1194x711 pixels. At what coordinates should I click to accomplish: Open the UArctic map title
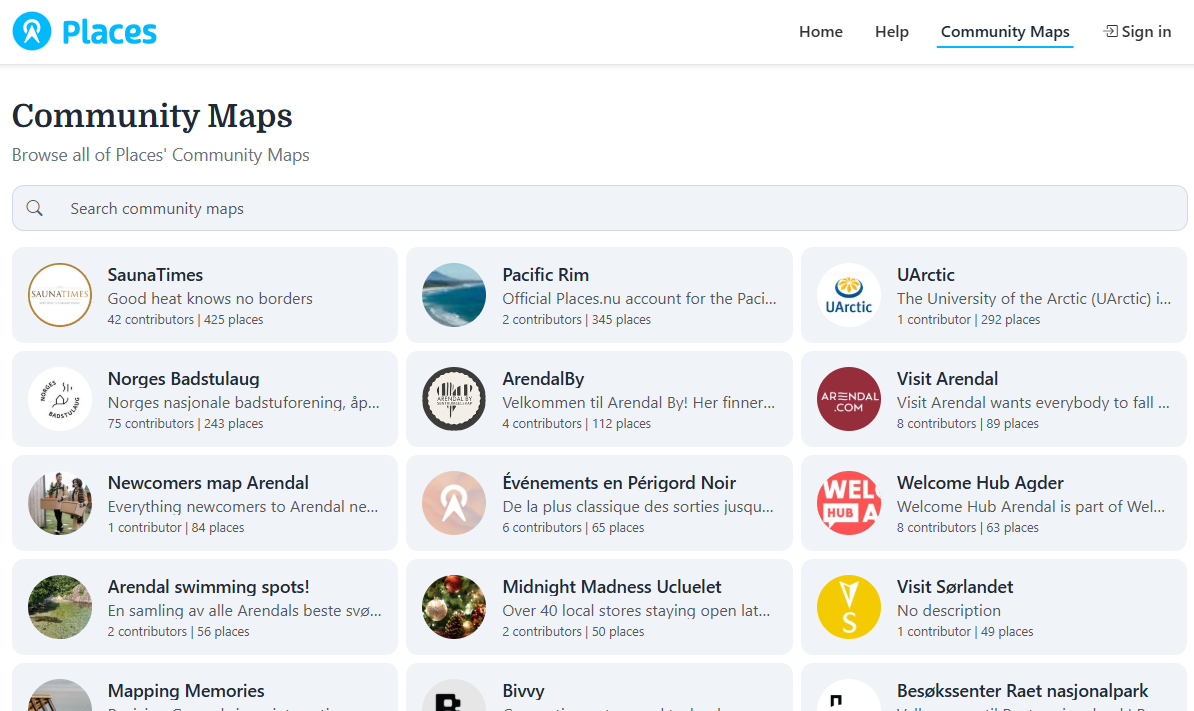click(925, 275)
